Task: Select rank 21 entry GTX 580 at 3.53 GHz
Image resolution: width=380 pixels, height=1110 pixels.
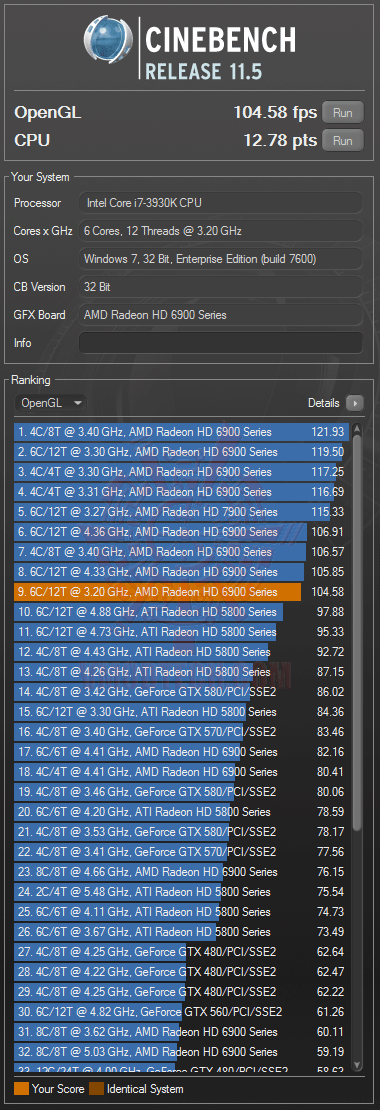Action: pos(182,831)
